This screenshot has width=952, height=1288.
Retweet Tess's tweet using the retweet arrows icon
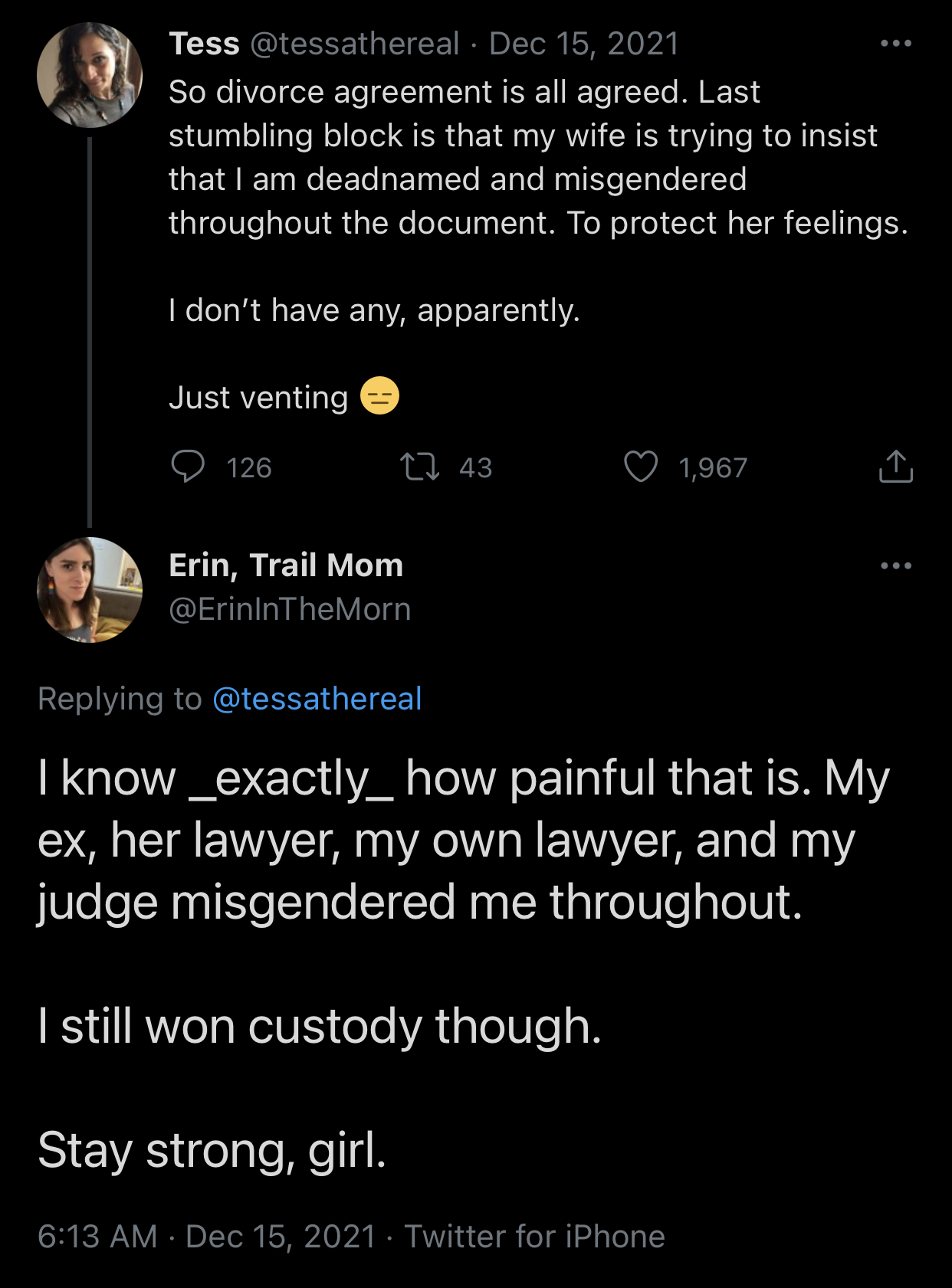tap(419, 467)
